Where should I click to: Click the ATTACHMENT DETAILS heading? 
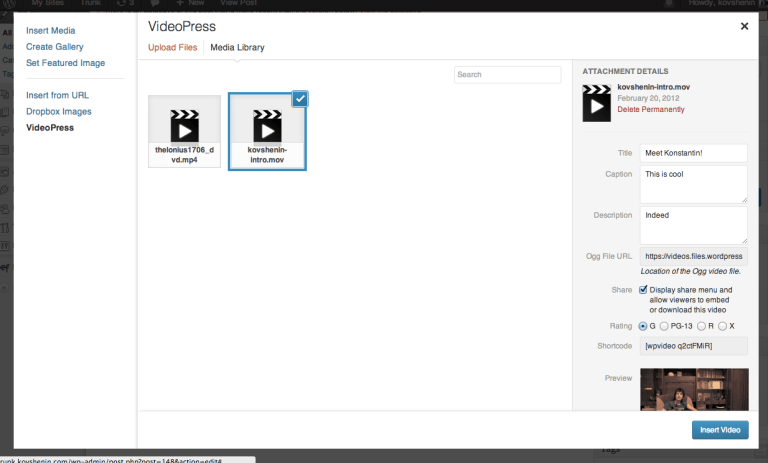point(625,71)
